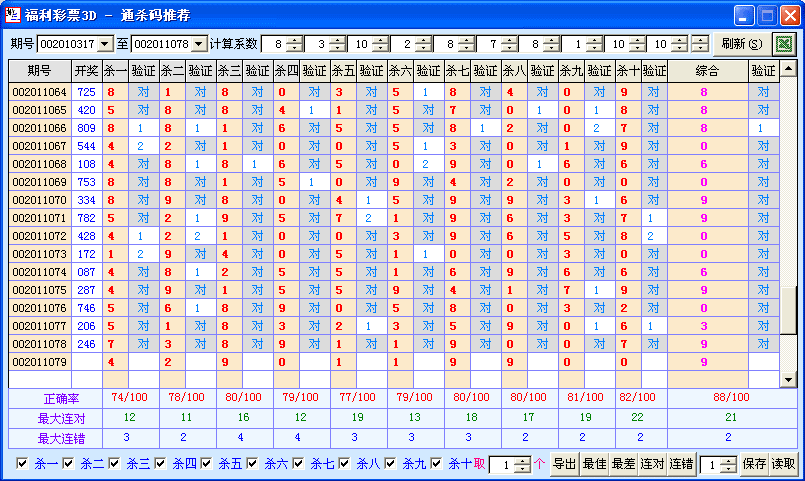Click the 期号 column header
The height and width of the screenshot is (481, 805).
(40, 71)
